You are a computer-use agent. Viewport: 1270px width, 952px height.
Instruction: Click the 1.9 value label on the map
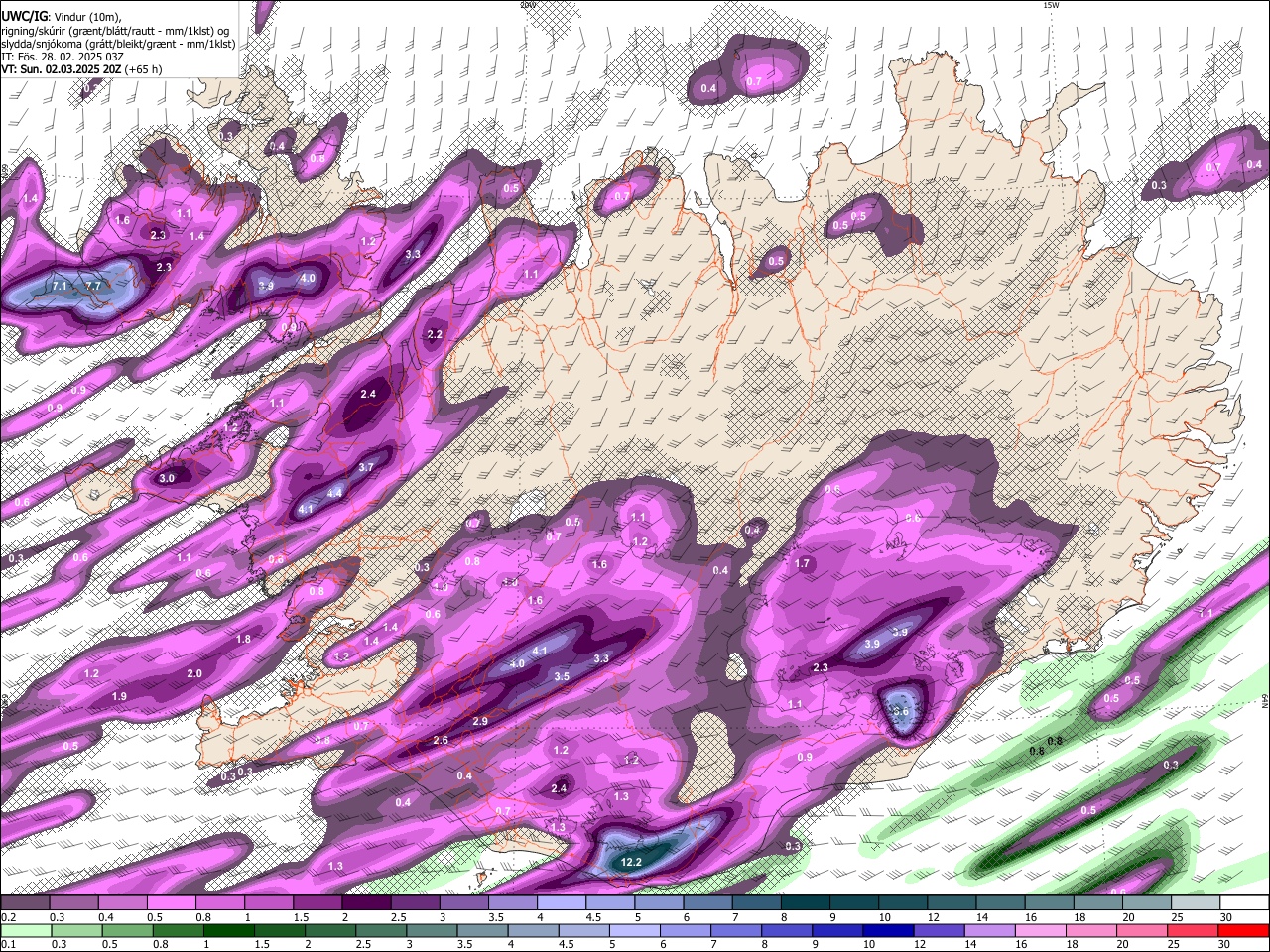[x=119, y=697]
